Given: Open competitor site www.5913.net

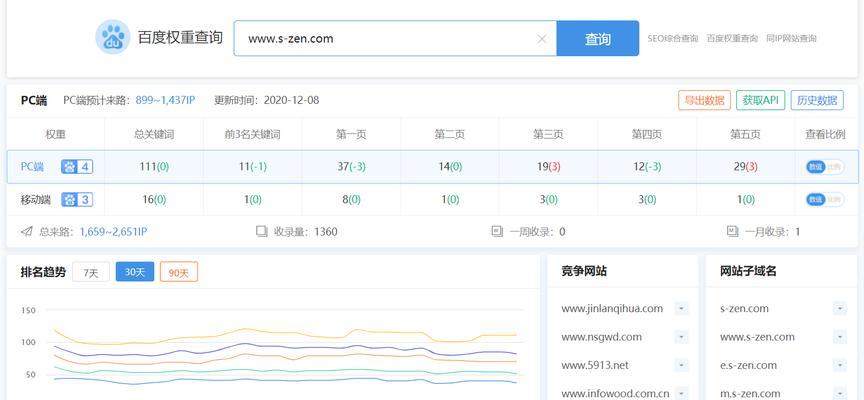Looking at the screenshot, I should [x=595, y=365].
